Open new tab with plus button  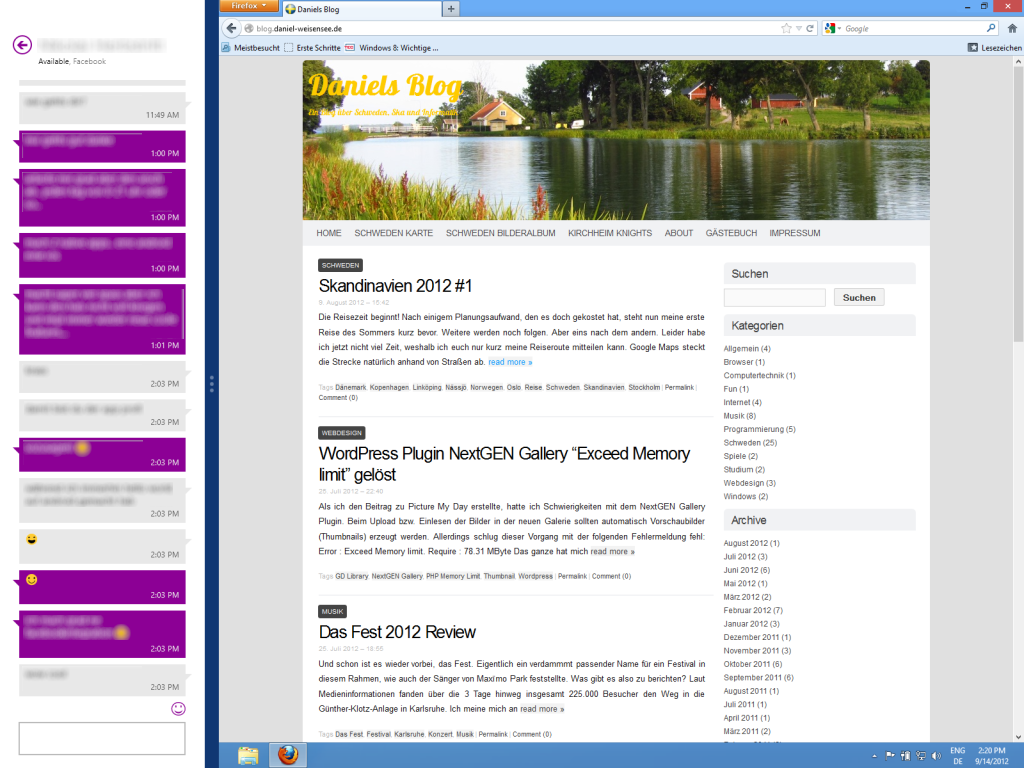pos(451,9)
